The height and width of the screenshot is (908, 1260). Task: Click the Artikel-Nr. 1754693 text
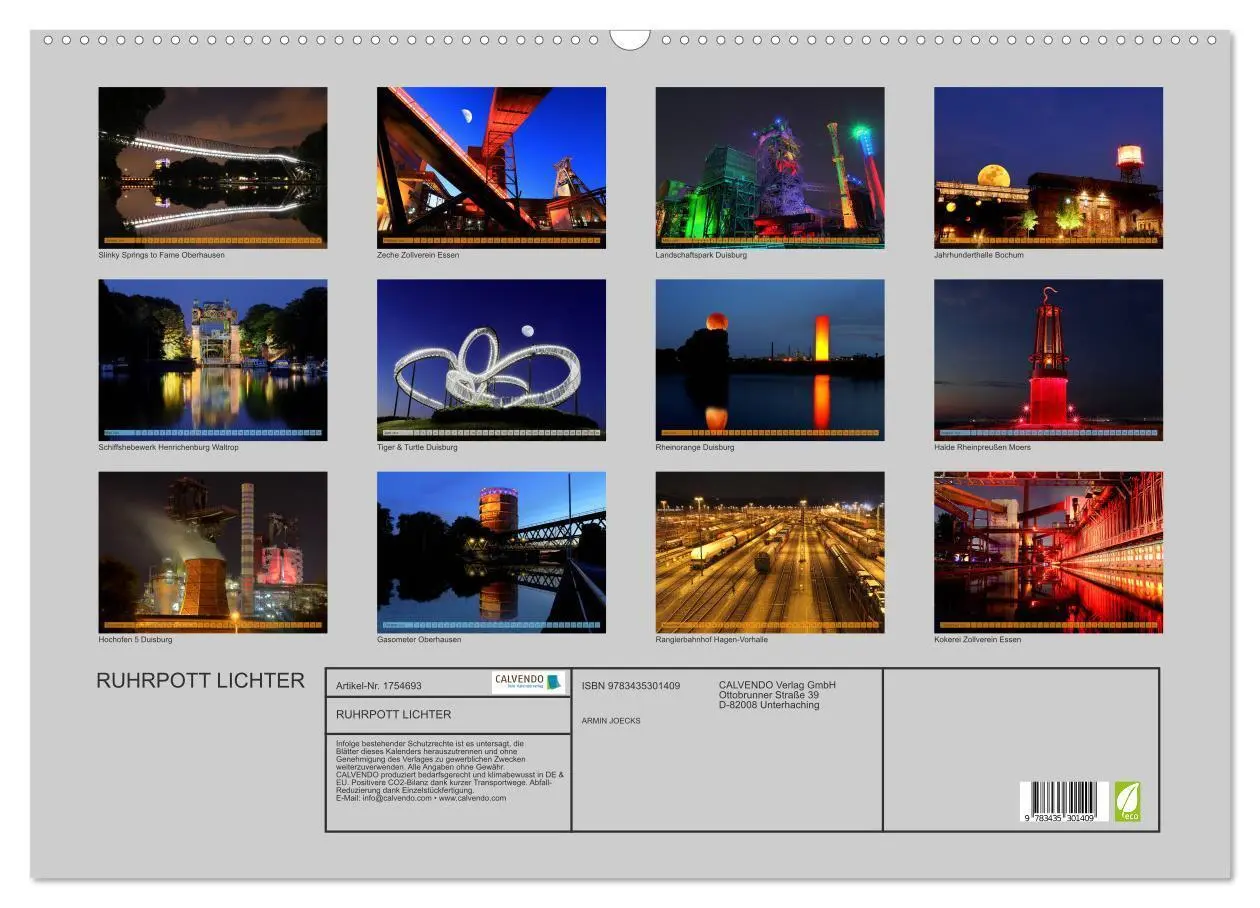click(379, 686)
